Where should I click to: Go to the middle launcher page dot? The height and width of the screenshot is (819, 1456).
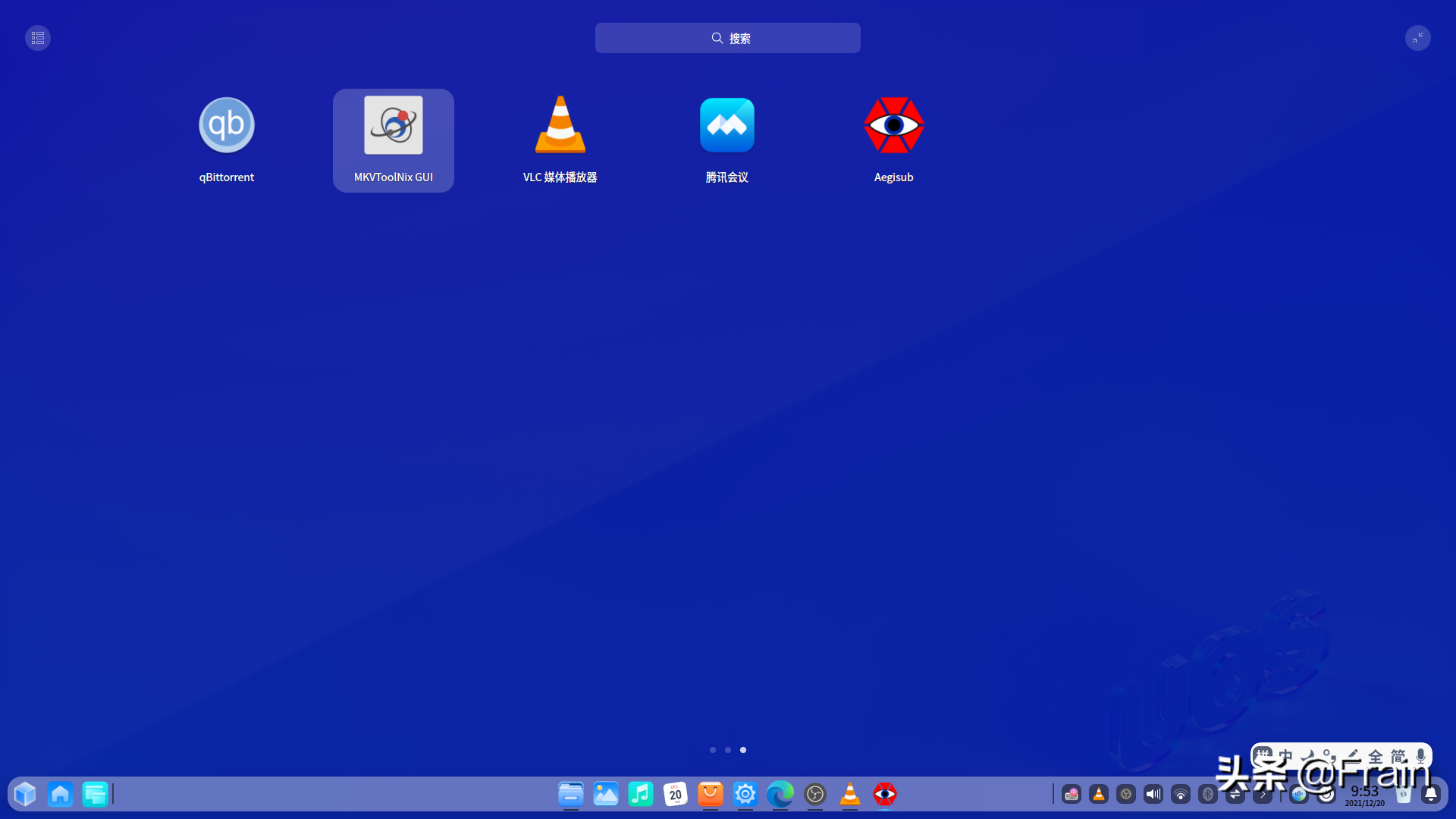(x=727, y=750)
